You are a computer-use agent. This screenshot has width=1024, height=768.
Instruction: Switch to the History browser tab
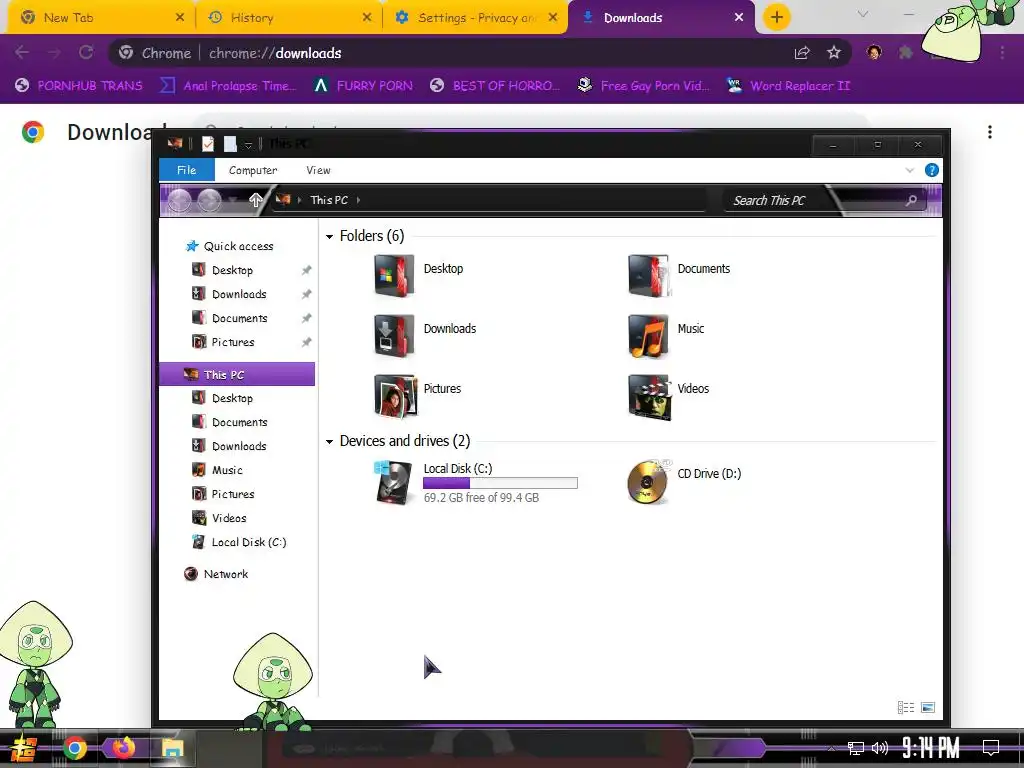(289, 18)
